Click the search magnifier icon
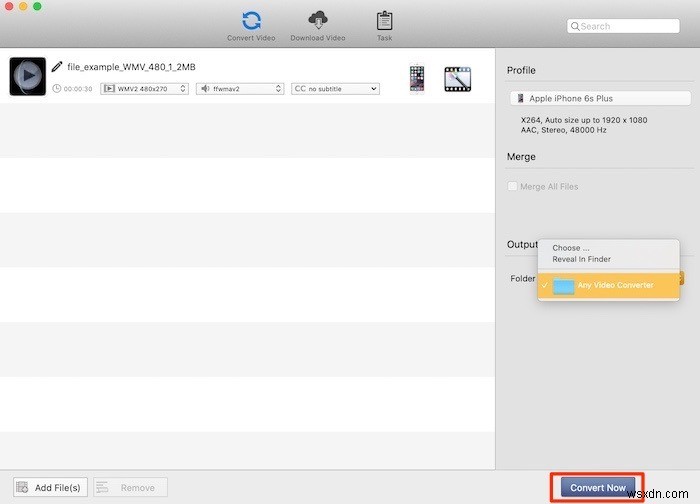The width and height of the screenshot is (700, 504). (x=575, y=26)
